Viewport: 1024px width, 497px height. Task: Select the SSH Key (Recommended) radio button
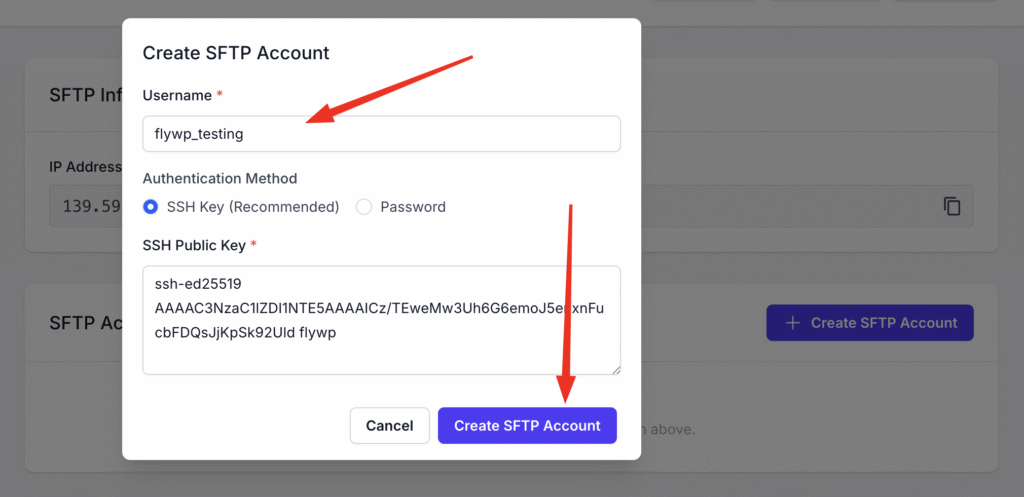pos(150,207)
